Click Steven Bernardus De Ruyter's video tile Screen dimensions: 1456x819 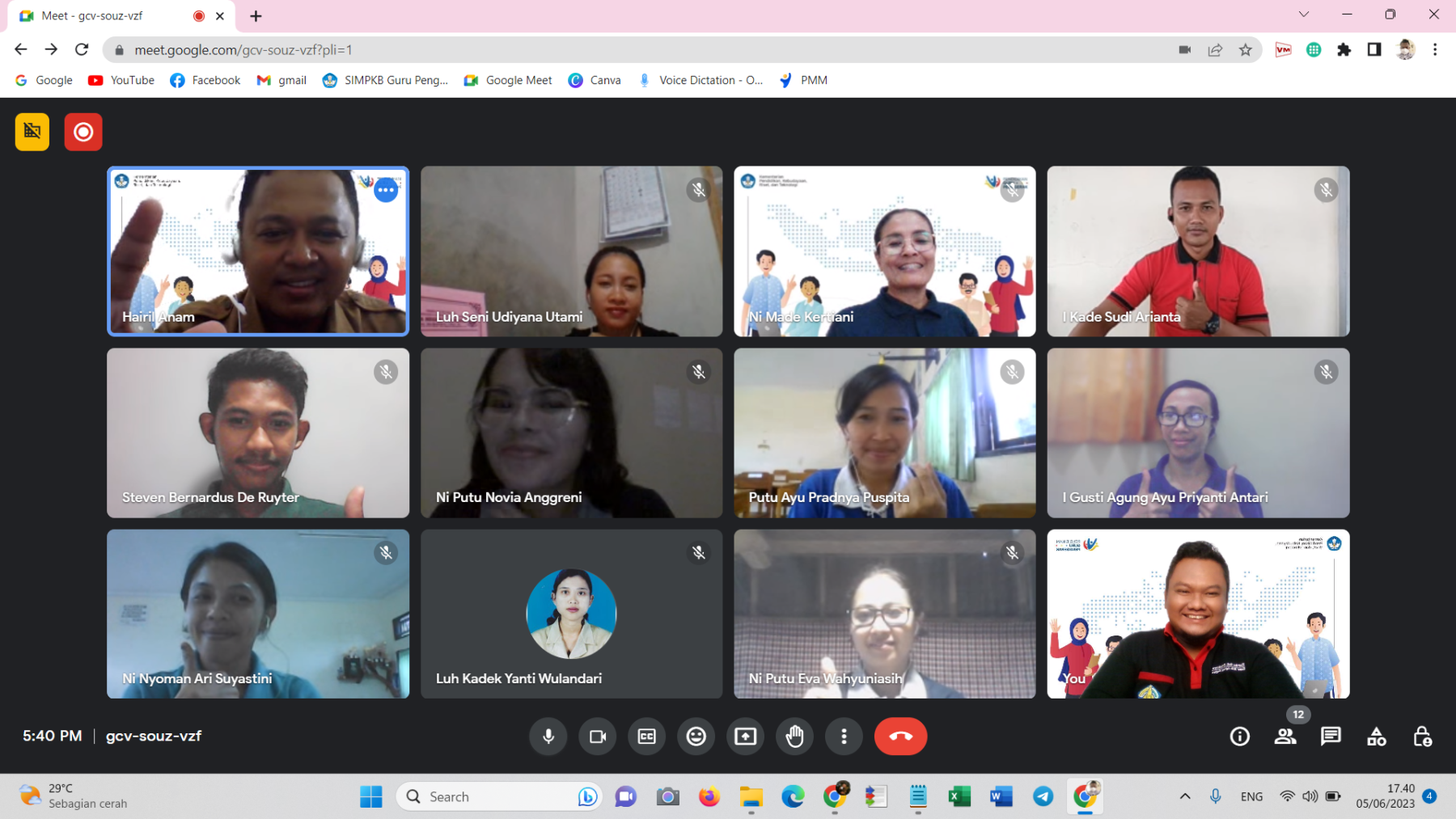[x=258, y=433]
